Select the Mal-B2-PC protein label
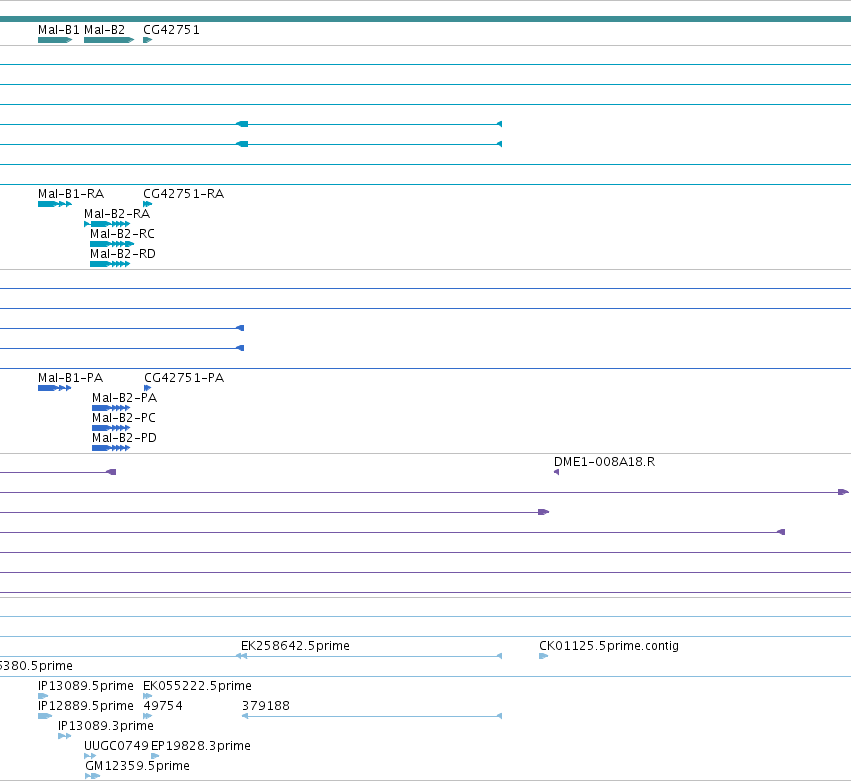 pos(124,418)
